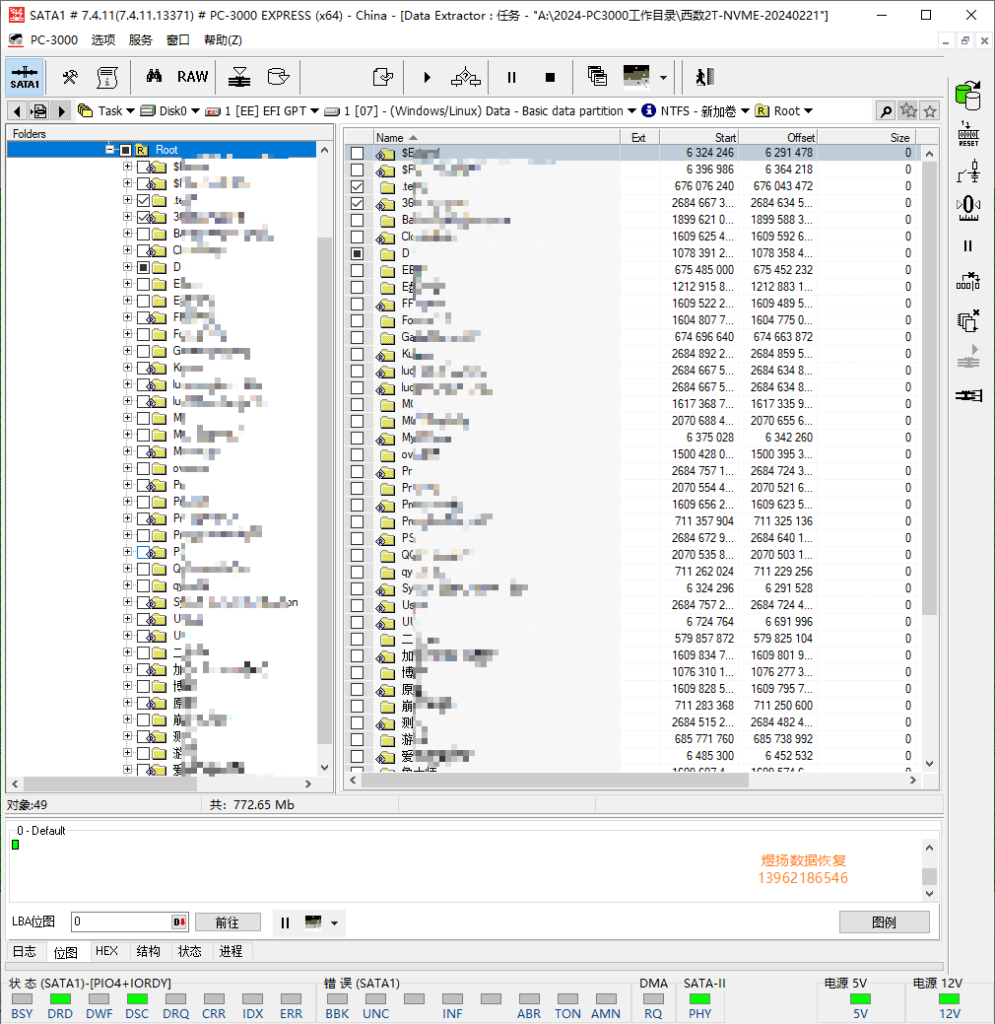Sort the list by the Size column header

pyautogui.click(x=866, y=137)
